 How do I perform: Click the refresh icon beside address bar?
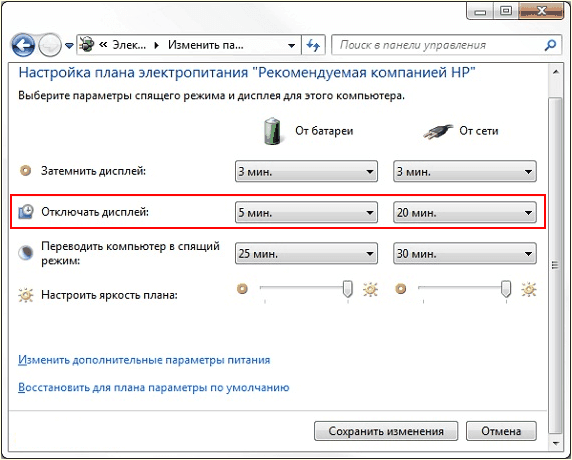pyautogui.click(x=313, y=45)
